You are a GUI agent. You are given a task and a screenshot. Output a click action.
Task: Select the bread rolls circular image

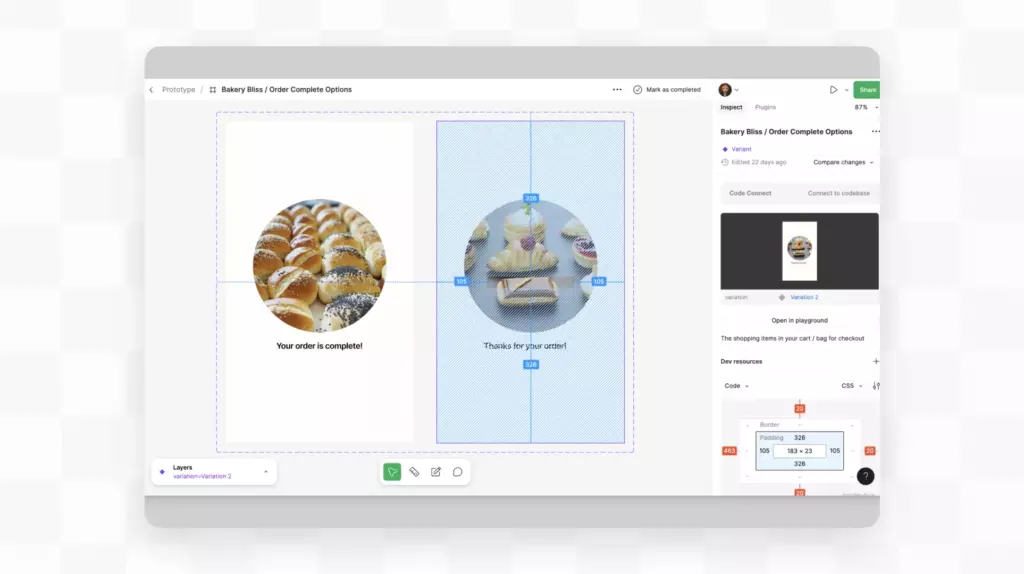(319, 266)
